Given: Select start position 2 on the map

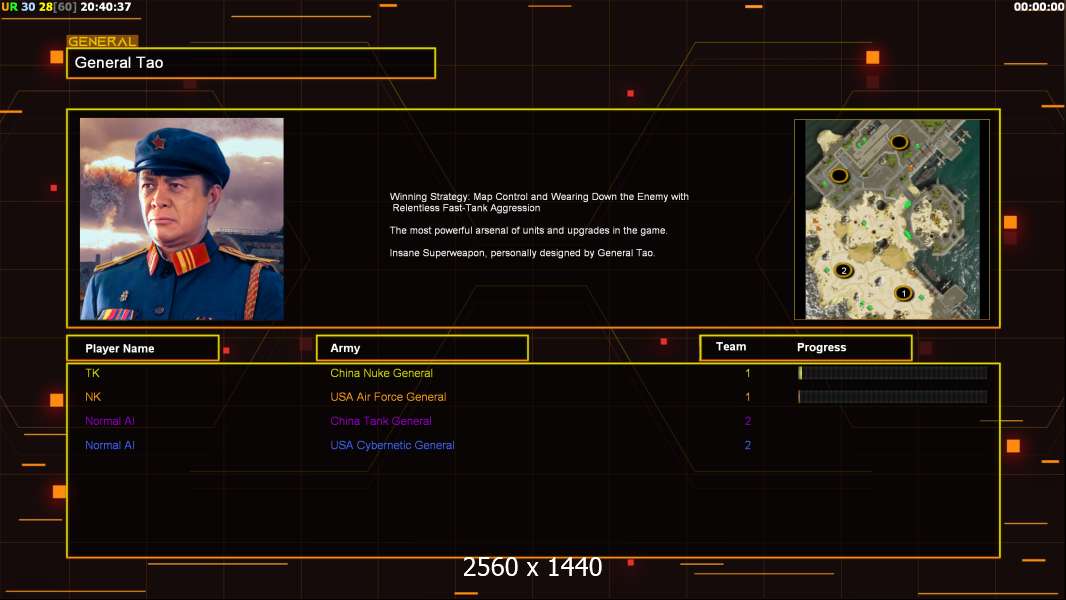Looking at the screenshot, I should pos(844,270).
